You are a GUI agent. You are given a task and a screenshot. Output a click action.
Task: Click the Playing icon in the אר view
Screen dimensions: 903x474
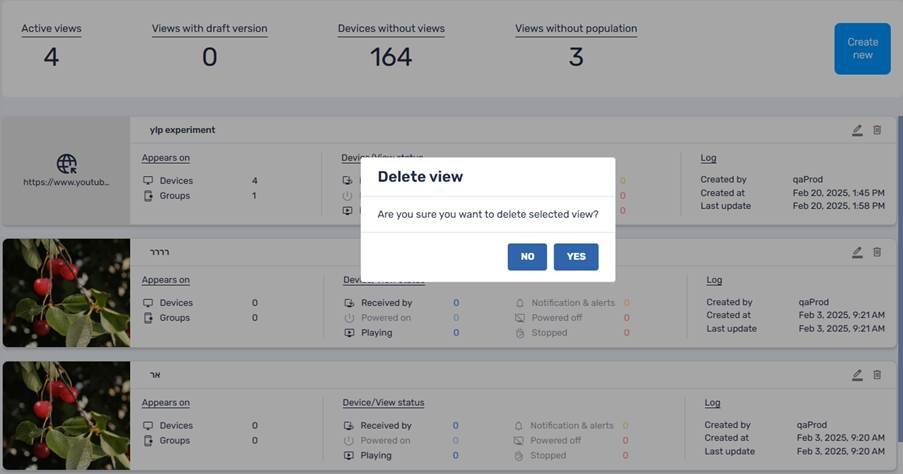[x=349, y=456]
